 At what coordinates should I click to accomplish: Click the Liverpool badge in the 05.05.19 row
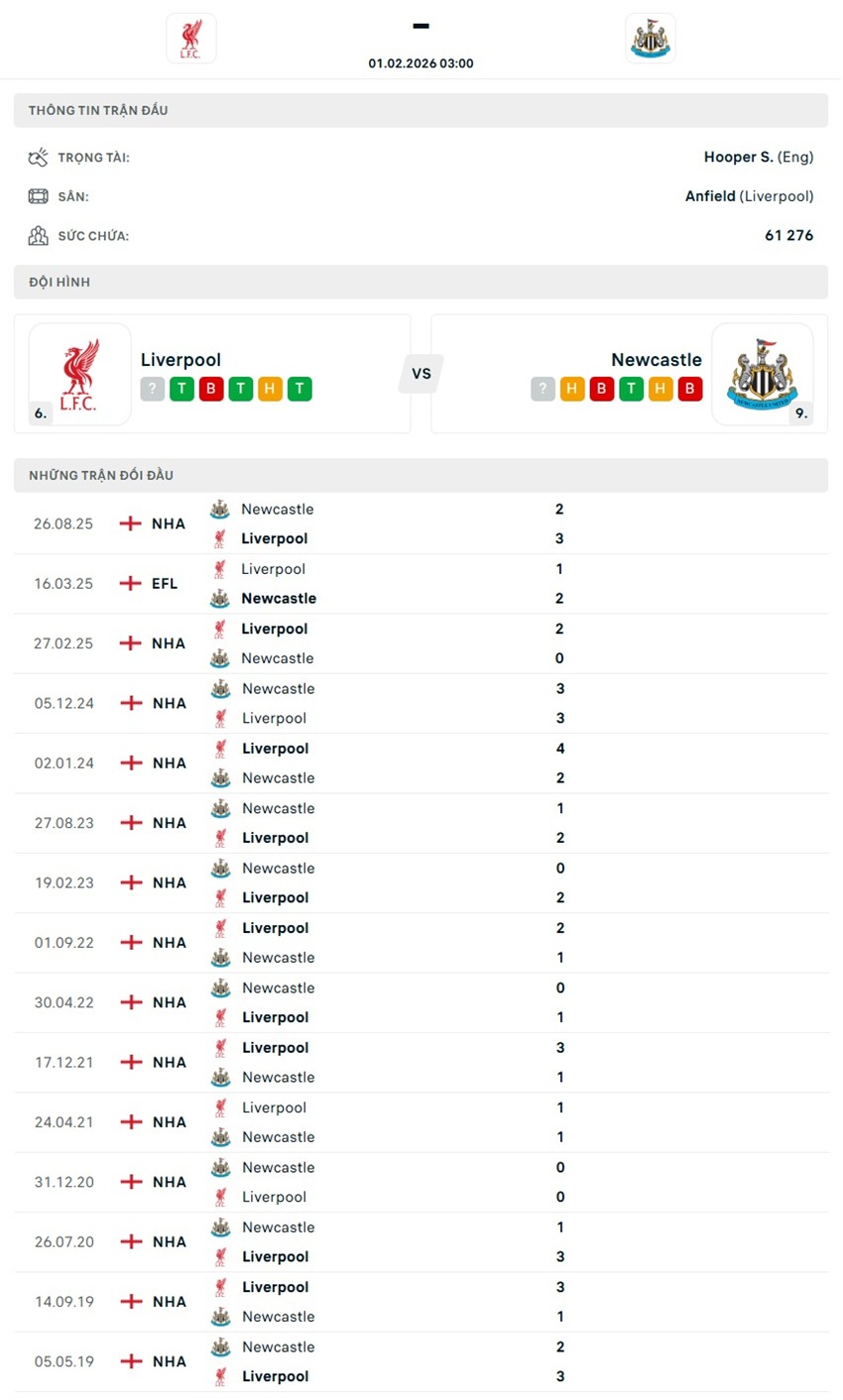point(222,1376)
